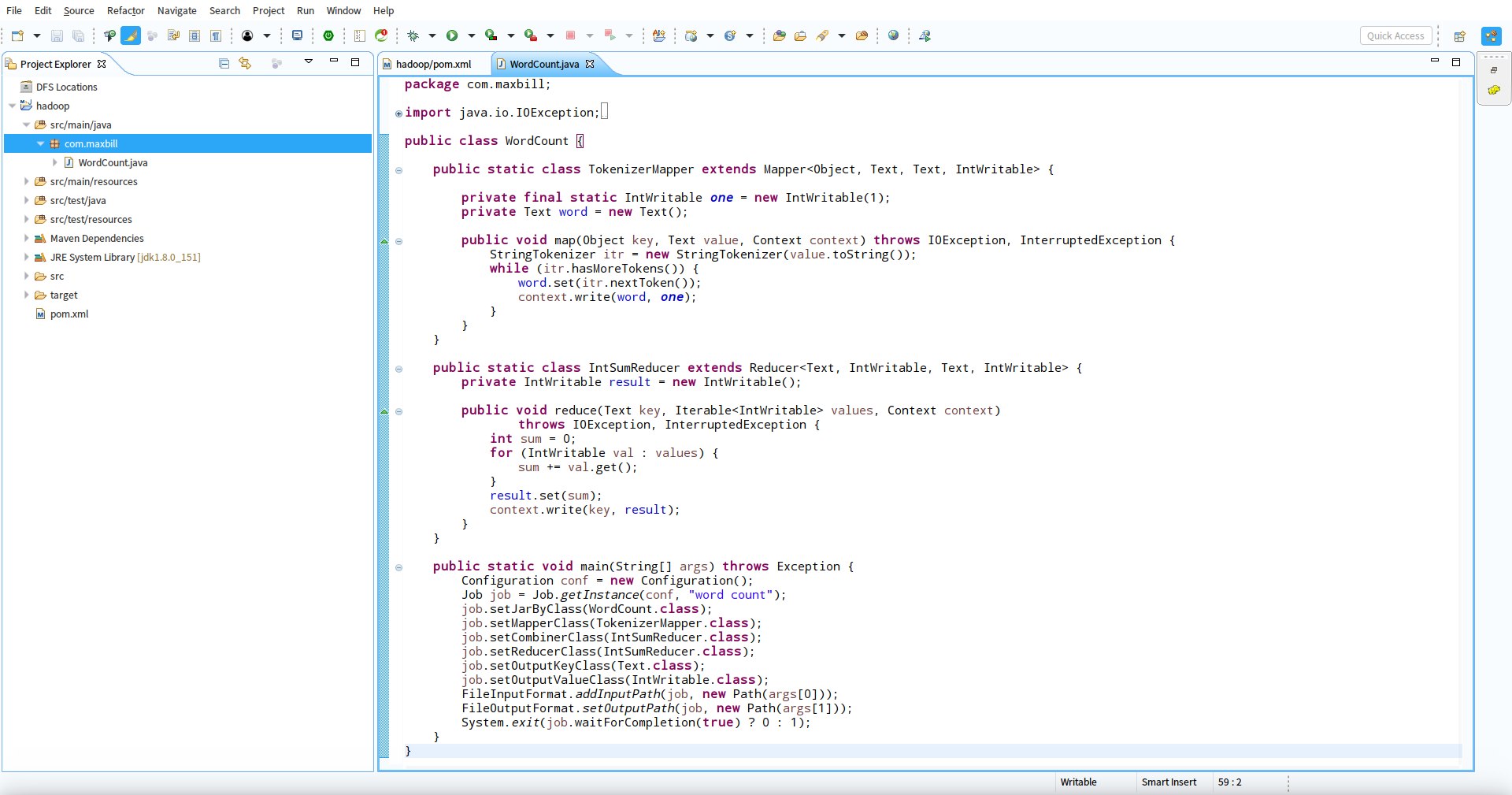Click the Debug bug icon
The width and height of the screenshot is (1512, 795).
413,35
